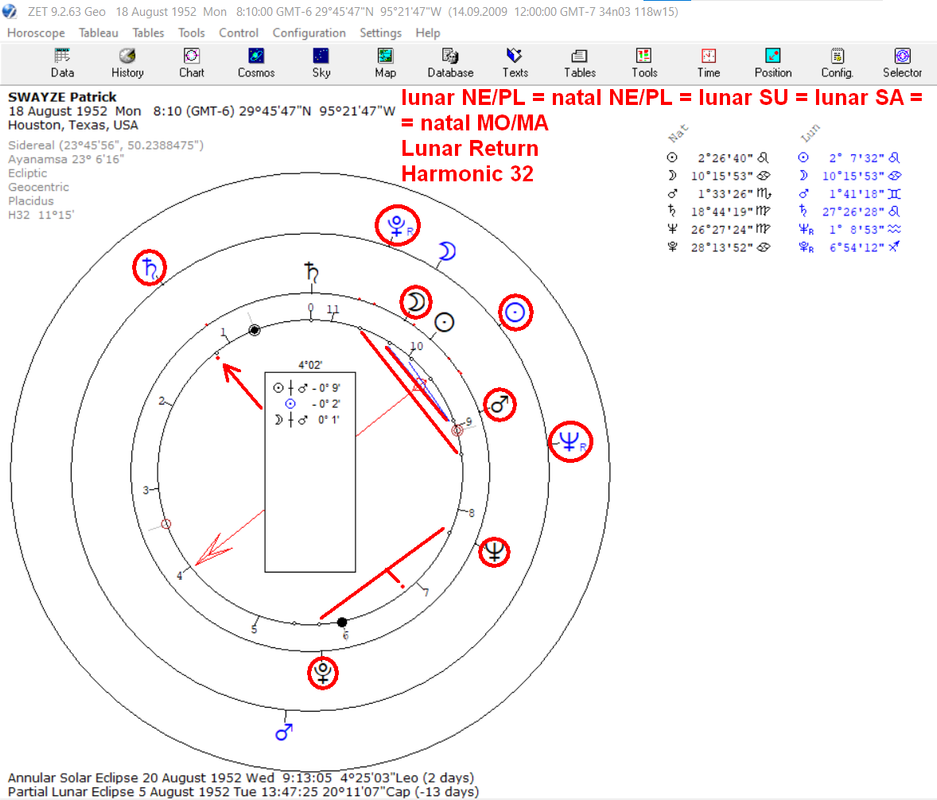This screenshot has width=937, height=800.
Task: Click the black natal Sun glyph near house 10
Action: (444, 323)
